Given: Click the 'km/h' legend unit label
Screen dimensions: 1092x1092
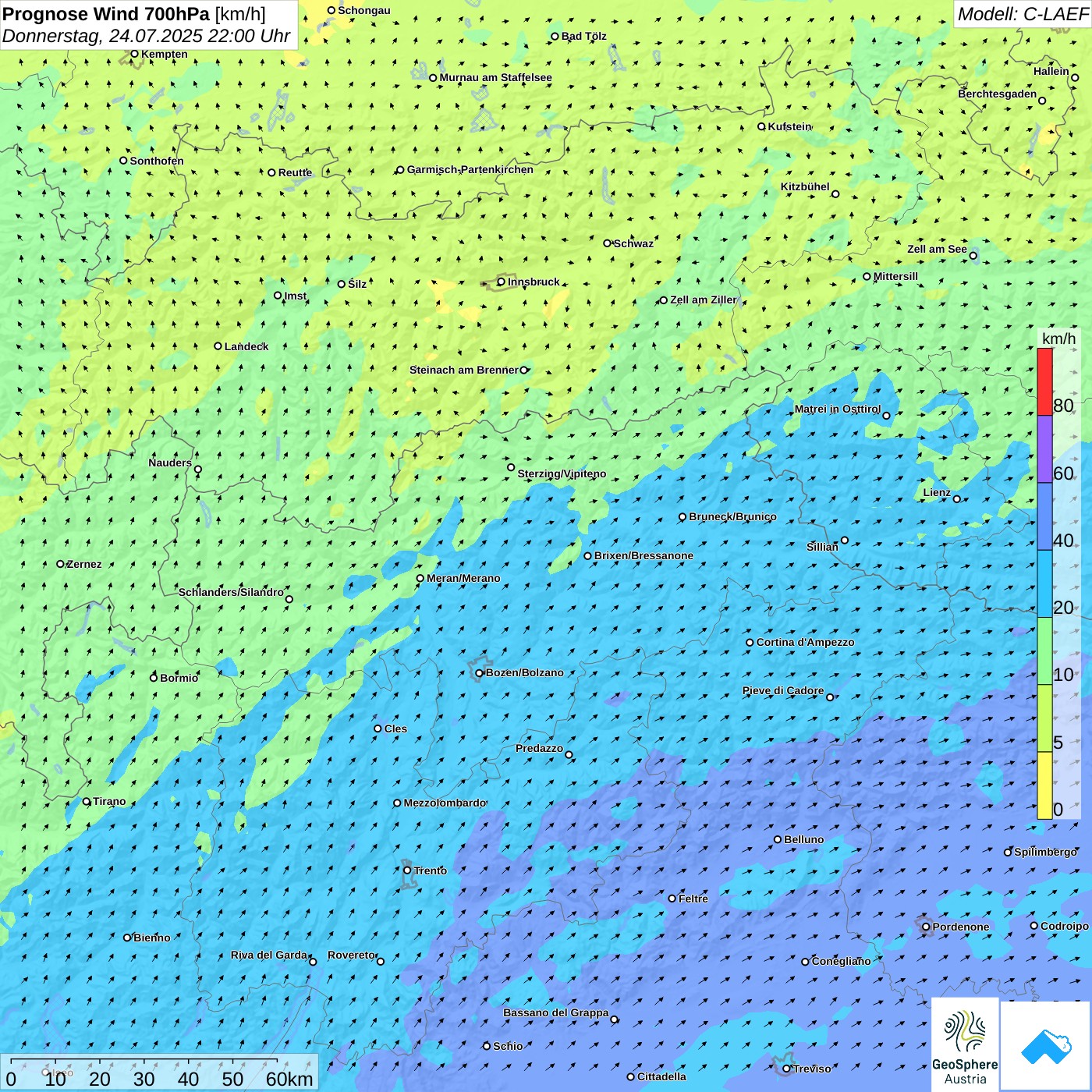Looking at the screenshot, I should pyautogui.click(x=1058, y=338).
